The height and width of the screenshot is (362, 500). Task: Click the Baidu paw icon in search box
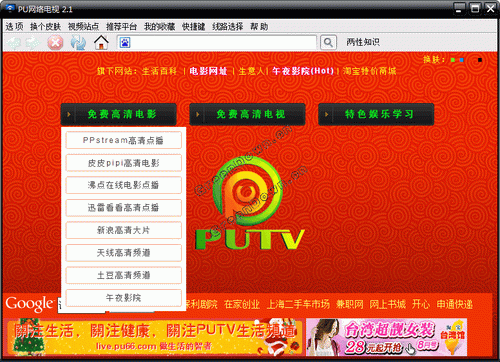(x=125, y=43)
